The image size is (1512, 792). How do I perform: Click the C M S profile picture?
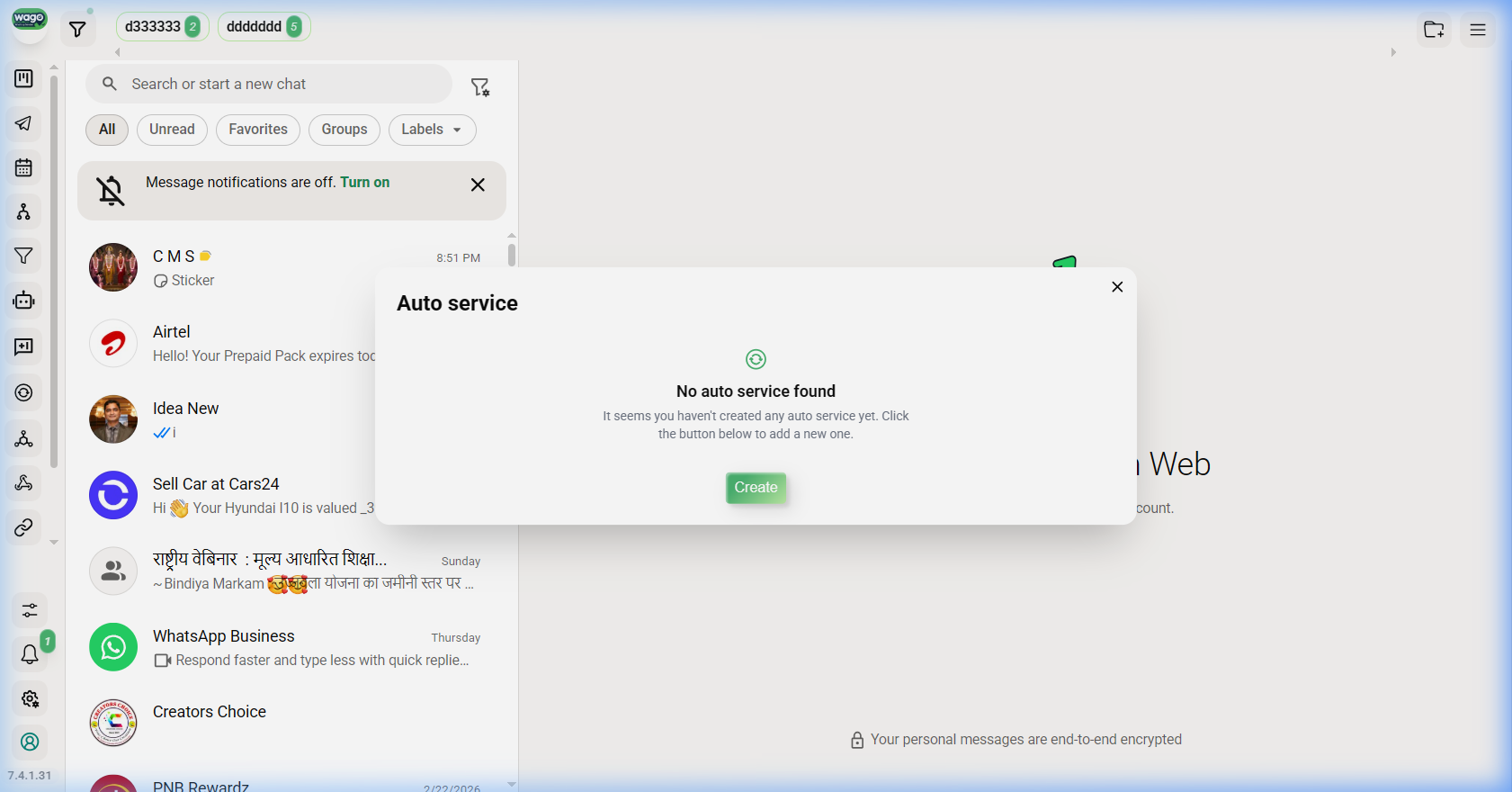(x=113, y=267)
